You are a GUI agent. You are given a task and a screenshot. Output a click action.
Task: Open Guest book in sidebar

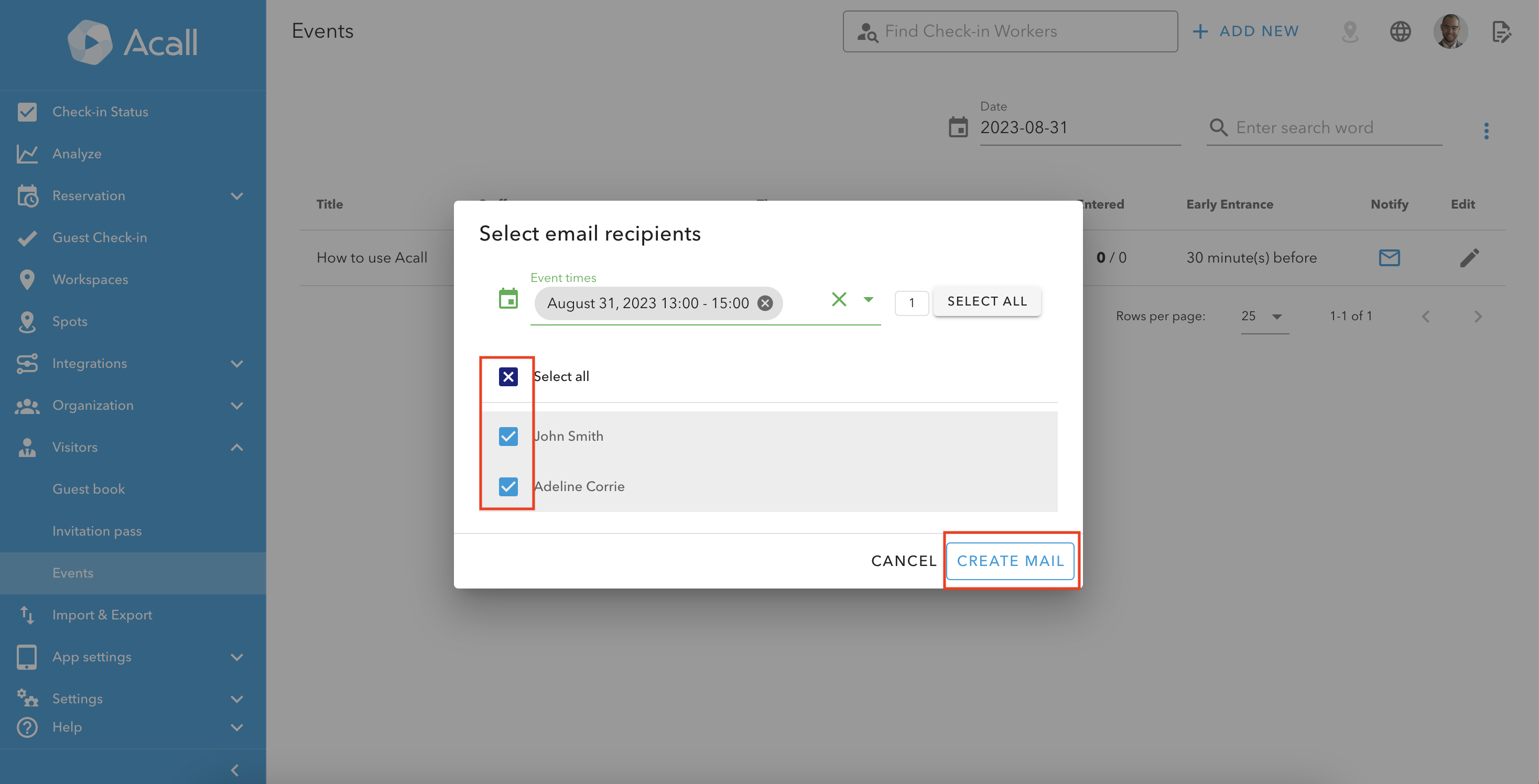89,489
